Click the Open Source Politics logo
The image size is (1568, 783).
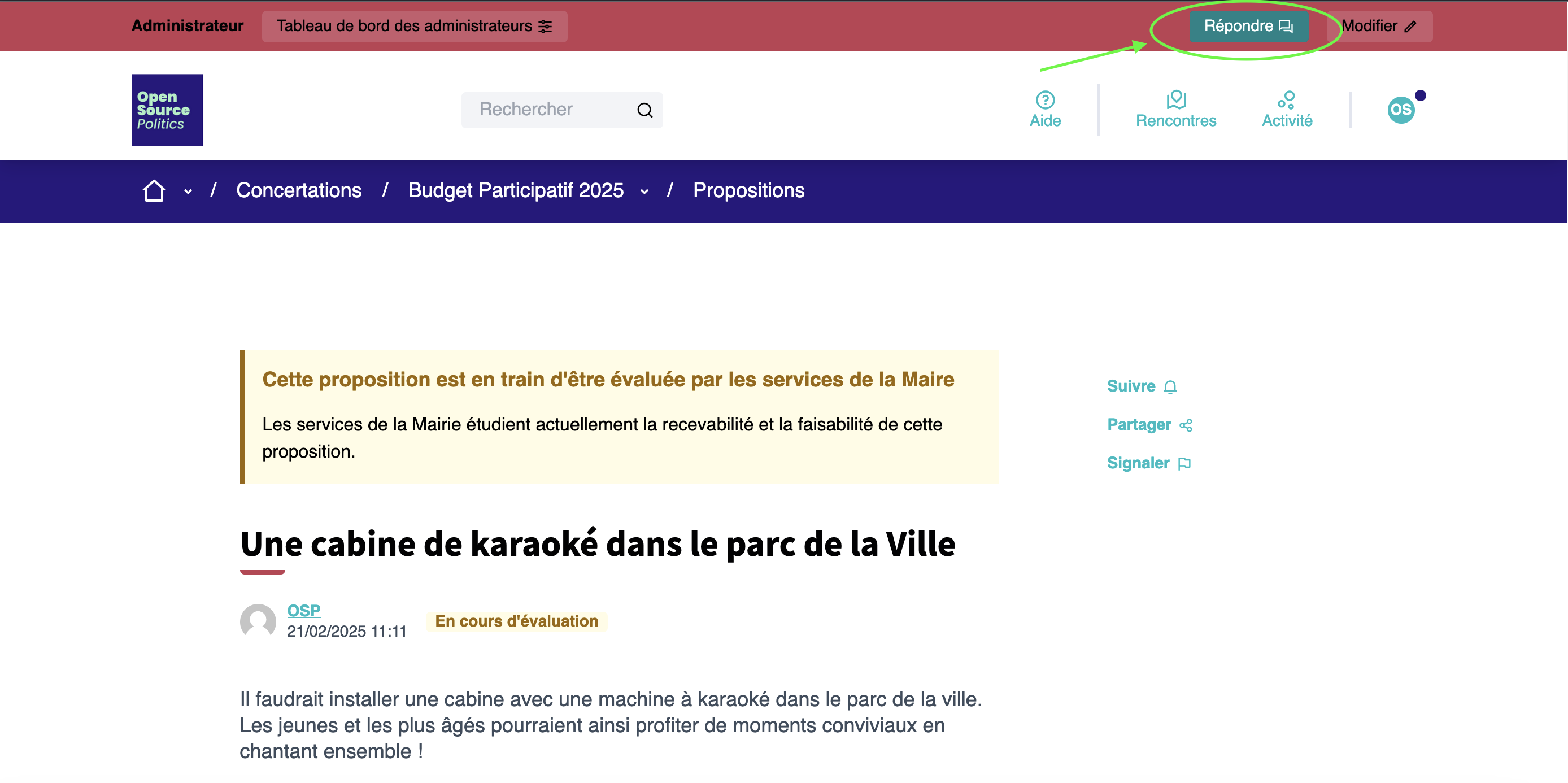[x=167, y=110]
